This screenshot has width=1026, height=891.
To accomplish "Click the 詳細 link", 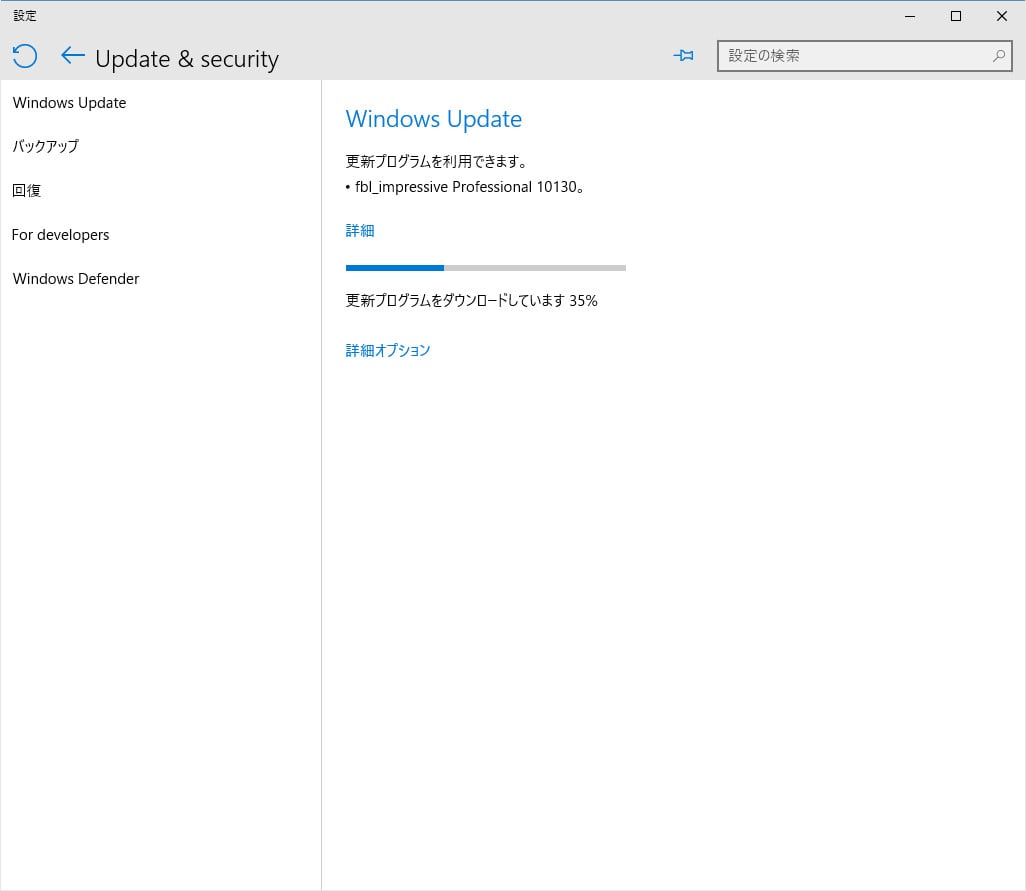I will [x=360, y=230].
